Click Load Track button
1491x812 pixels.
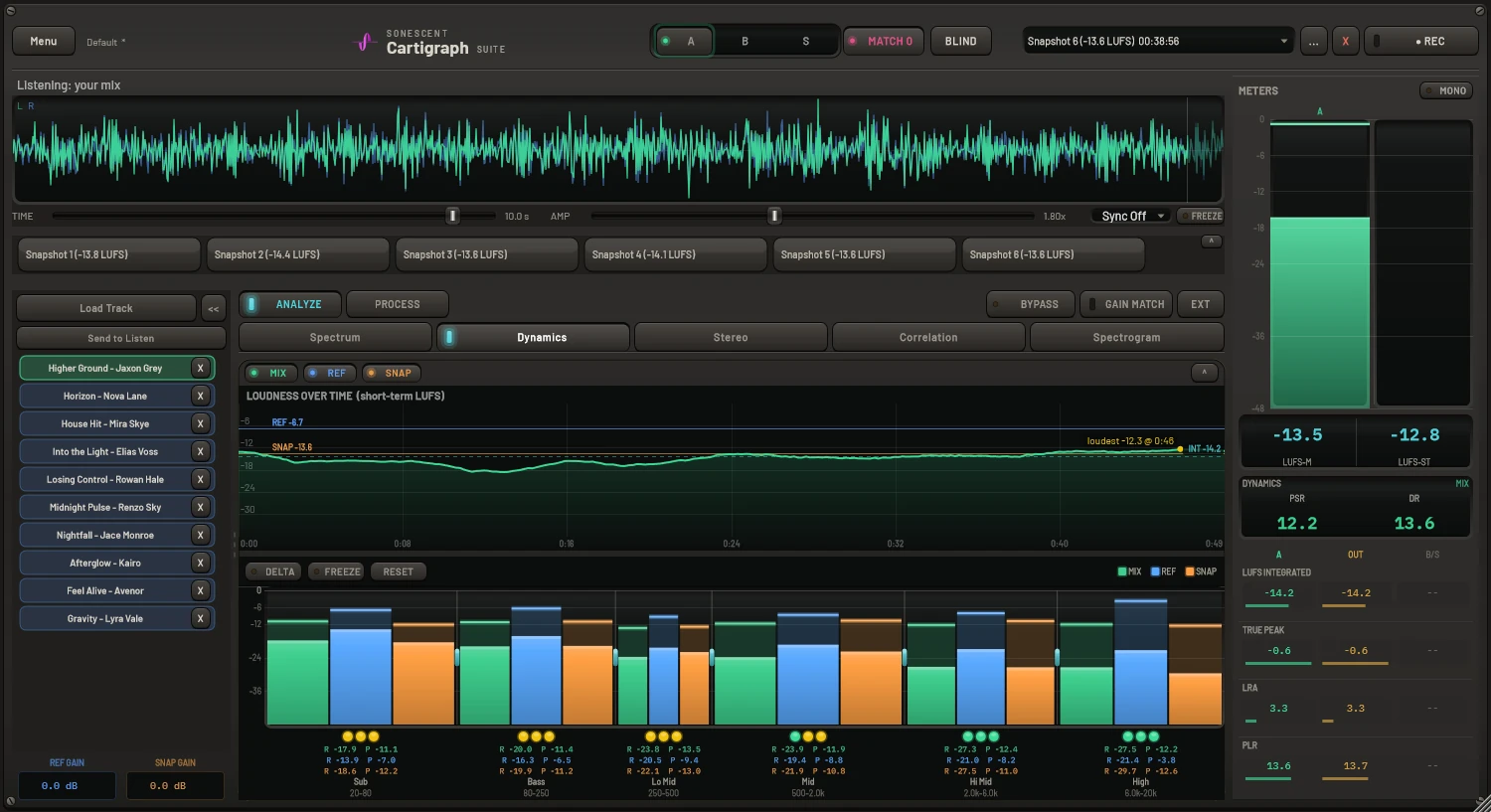click(x=106, y=308)
